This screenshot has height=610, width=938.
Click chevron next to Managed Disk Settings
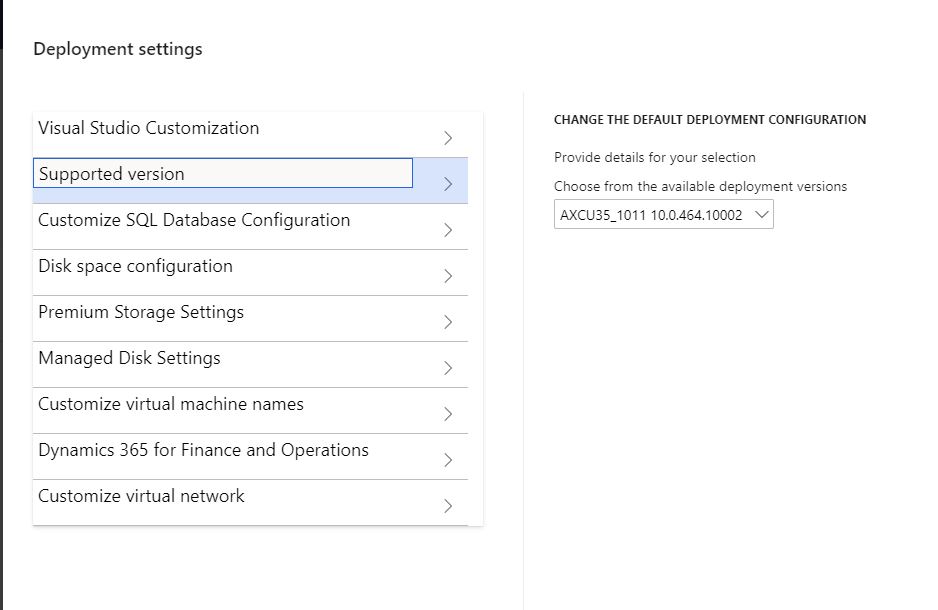point(448,368)
